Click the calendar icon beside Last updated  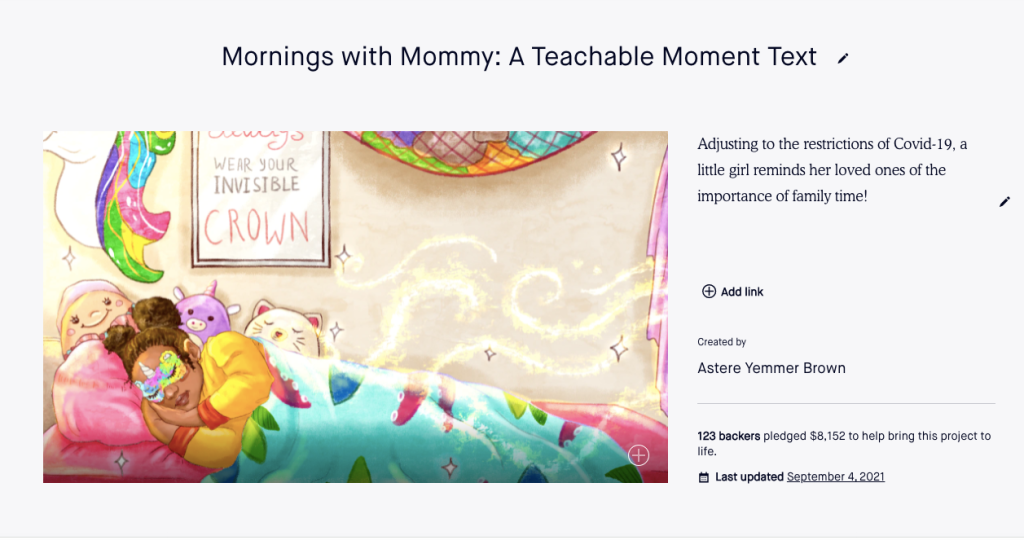[x=704, y=477]
